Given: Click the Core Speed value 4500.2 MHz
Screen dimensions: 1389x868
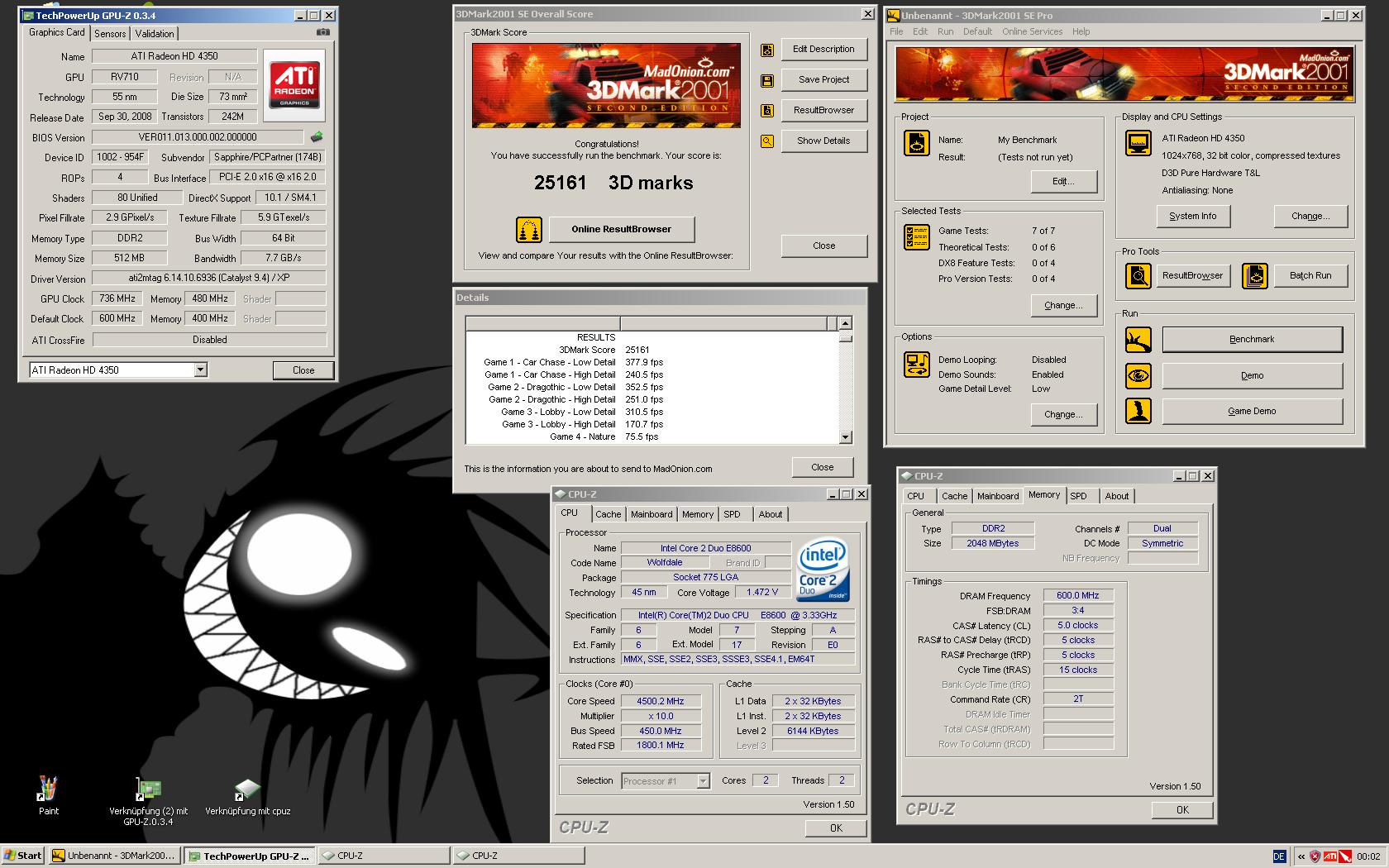Looking at the screenshot, I should click(x=660, y=701).
